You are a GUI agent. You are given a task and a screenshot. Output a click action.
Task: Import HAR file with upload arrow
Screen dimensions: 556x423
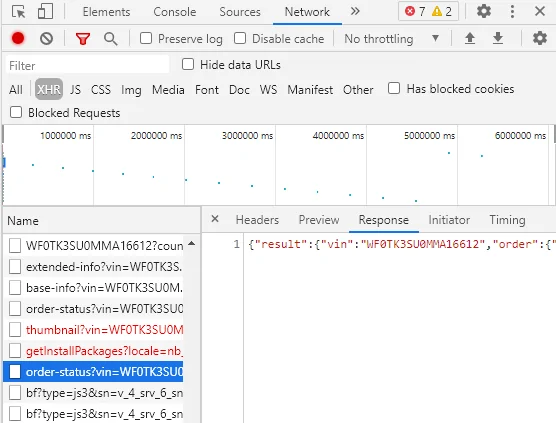click(x=470, y=38)
